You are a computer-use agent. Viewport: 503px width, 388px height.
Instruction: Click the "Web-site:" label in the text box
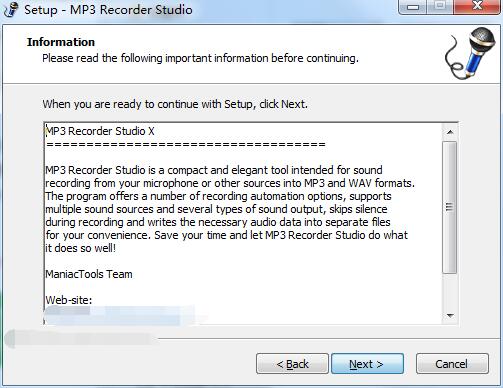[69, 300]
